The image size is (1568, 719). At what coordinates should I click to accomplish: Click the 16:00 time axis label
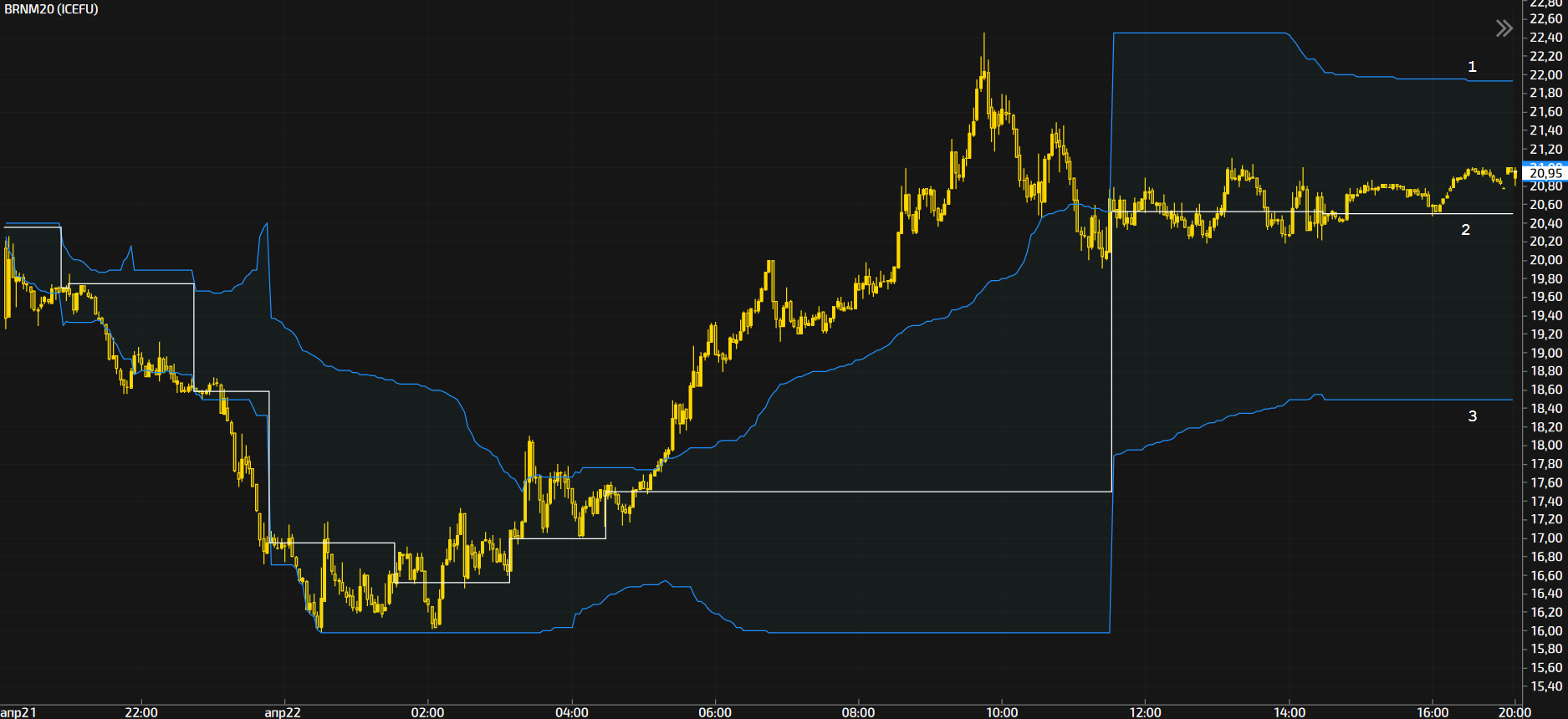(1433, 712)
